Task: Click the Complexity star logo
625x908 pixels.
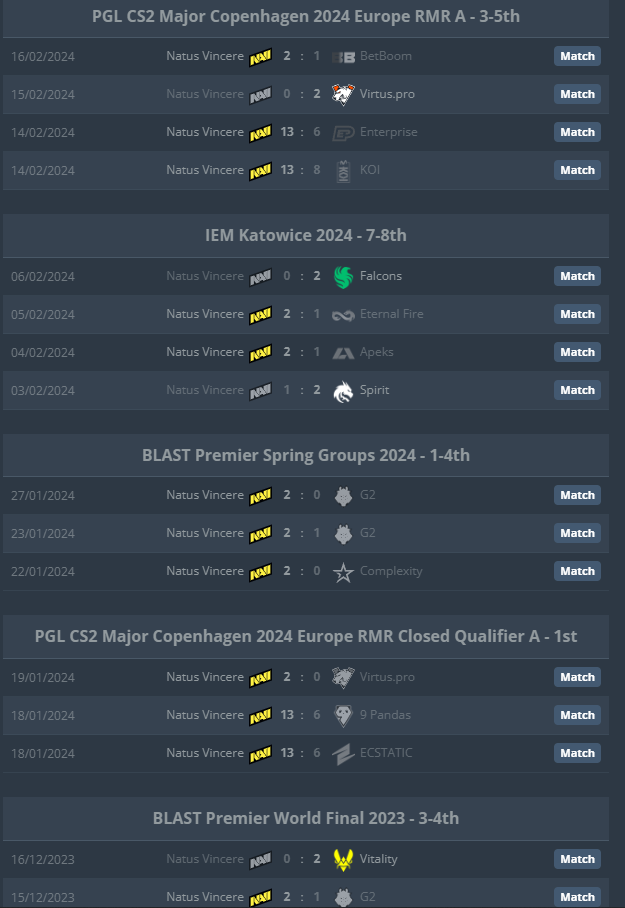Action: point(343,572)
